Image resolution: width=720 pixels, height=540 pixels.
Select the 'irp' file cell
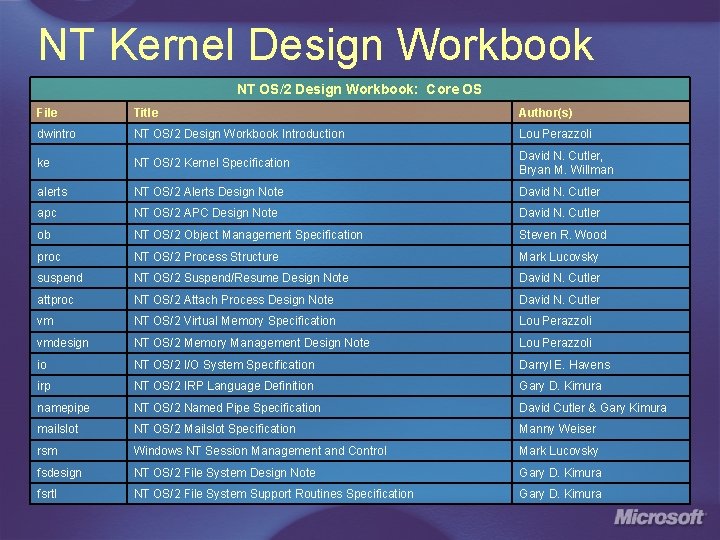[x=79, y=386]
